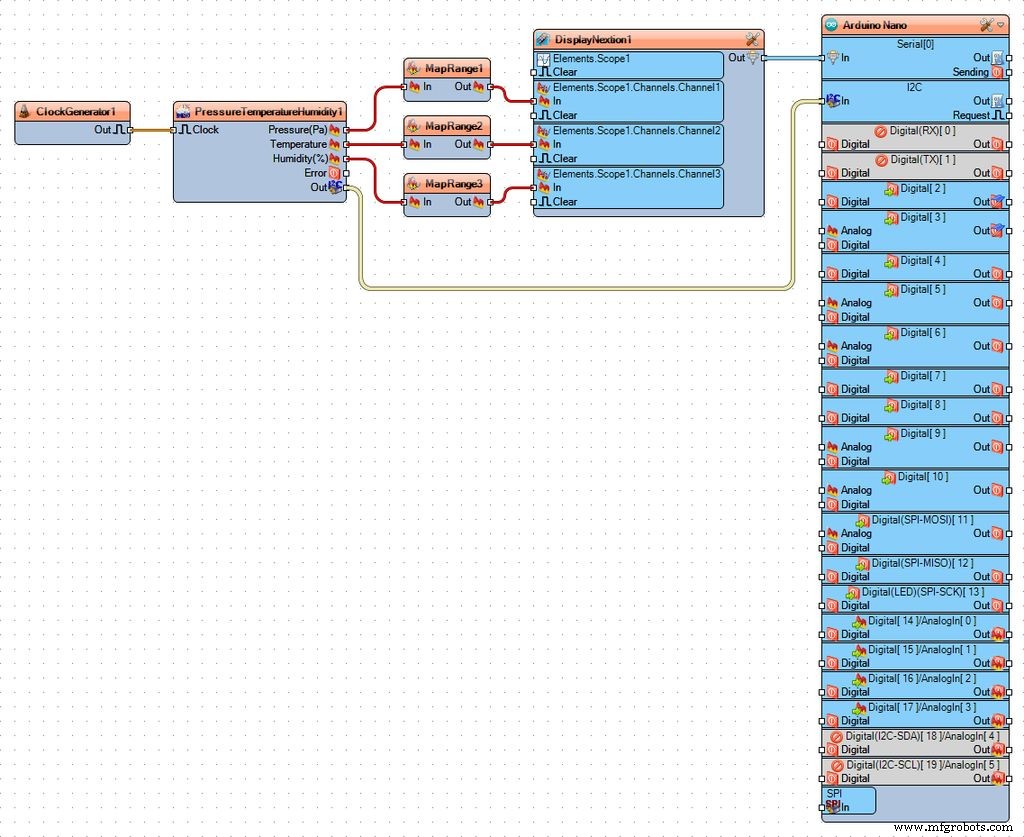Open the DisplayNextion1 tools wrench icon
Screen dimensions: 1024x837
coord(753,39)
